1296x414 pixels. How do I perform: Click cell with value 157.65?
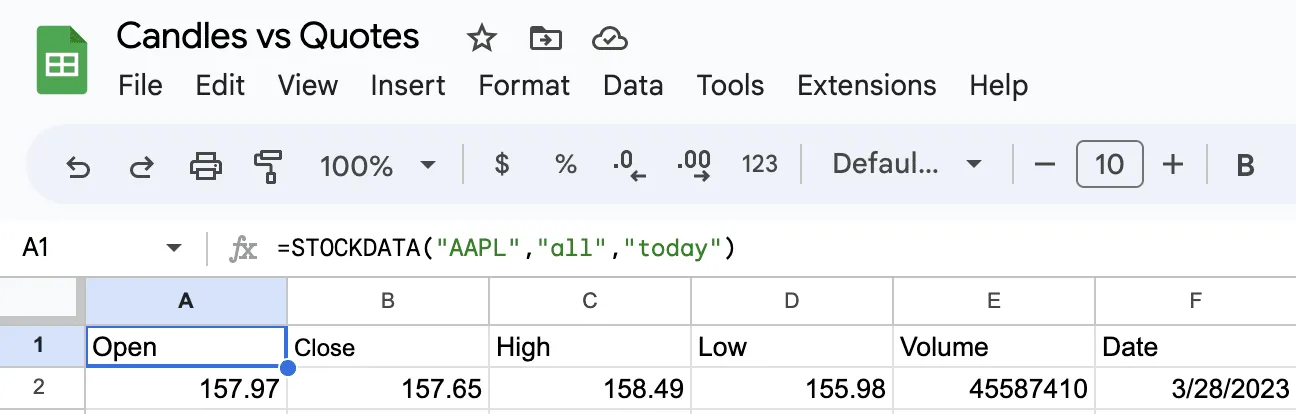[388, 388]
